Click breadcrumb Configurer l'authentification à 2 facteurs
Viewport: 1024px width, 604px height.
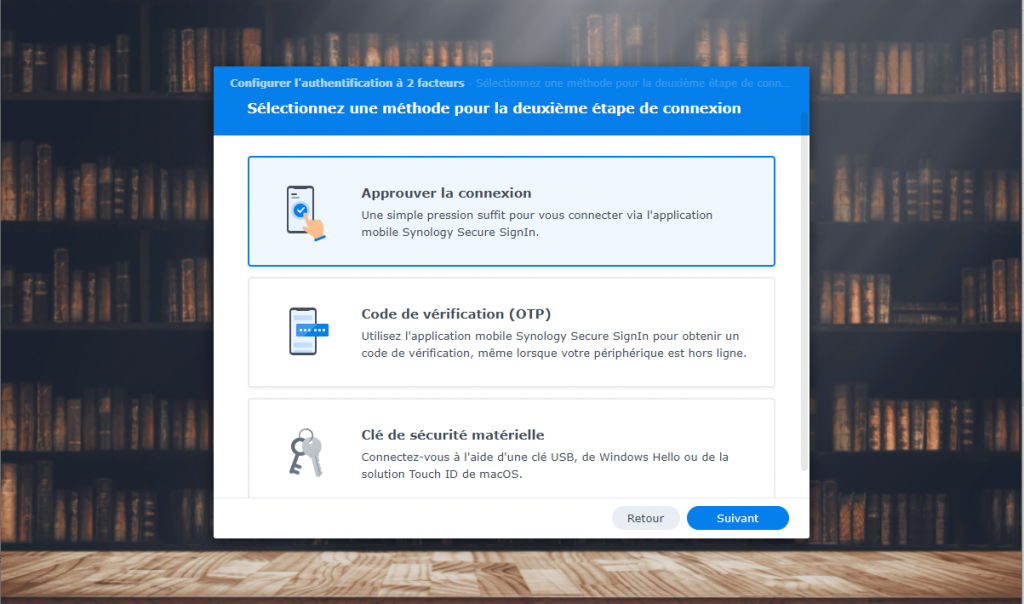pos(347,83)
